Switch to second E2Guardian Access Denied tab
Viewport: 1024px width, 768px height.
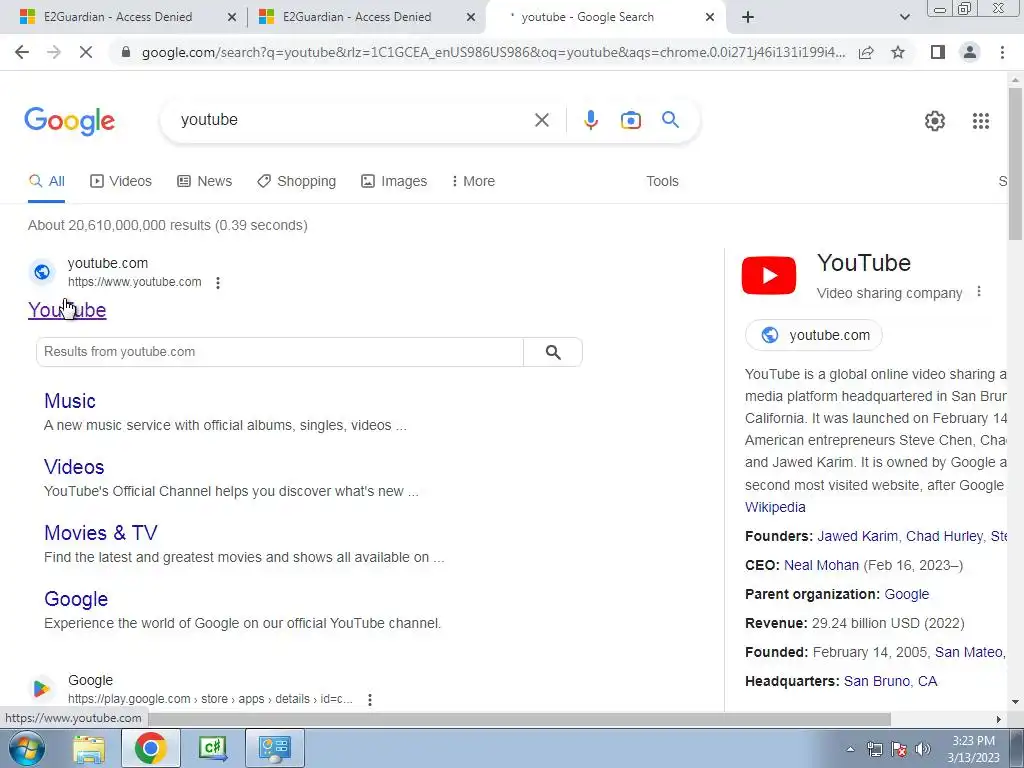pos(357,17)
